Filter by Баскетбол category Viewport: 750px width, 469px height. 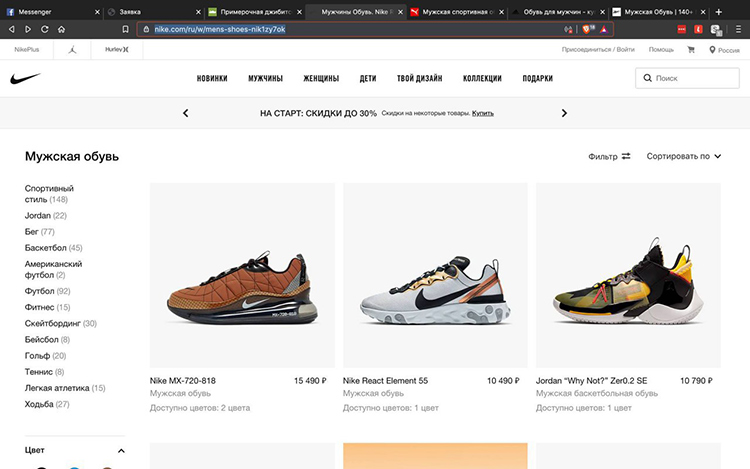coord(53,248)
